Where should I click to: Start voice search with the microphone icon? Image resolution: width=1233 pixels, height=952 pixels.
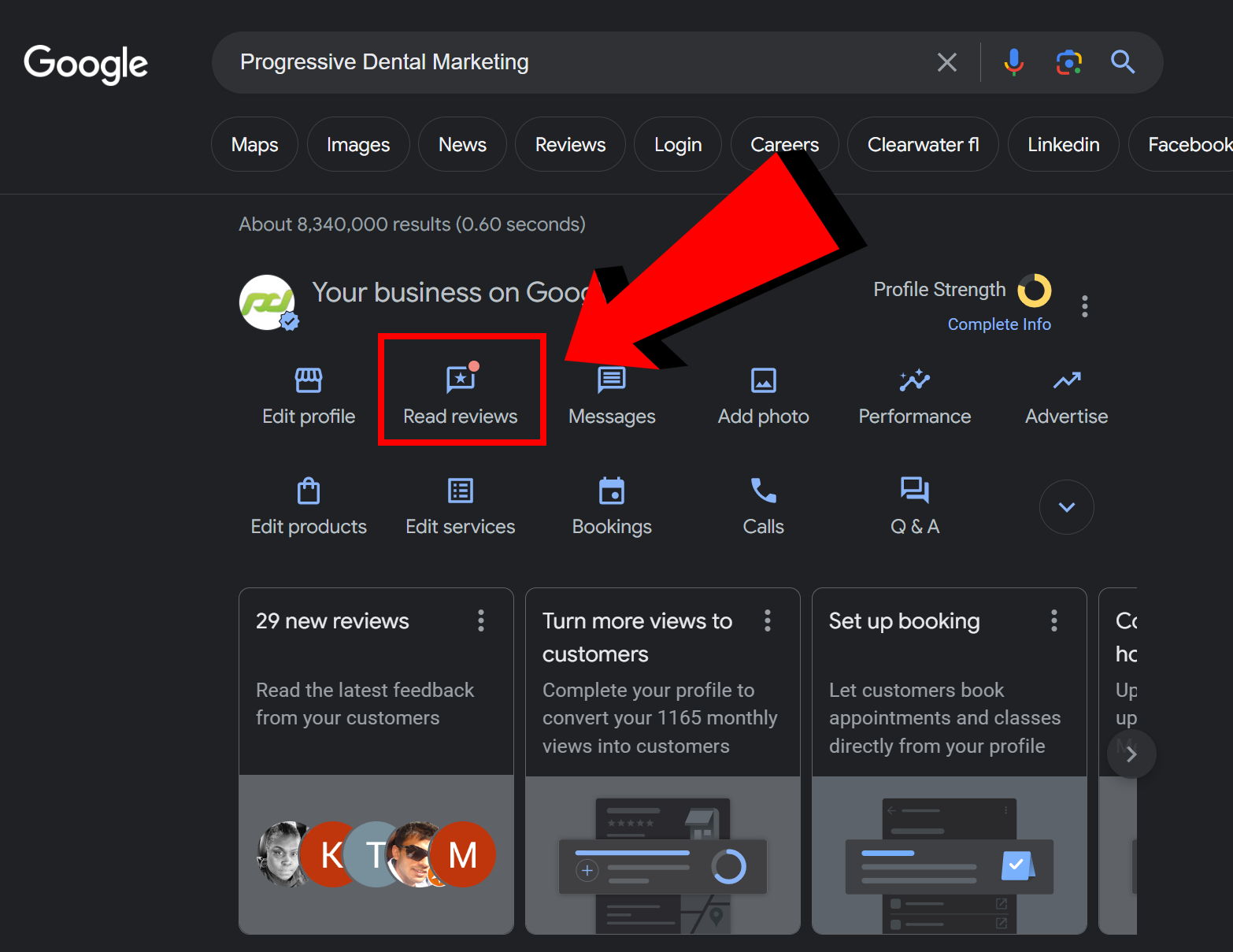coord(1014,62)
